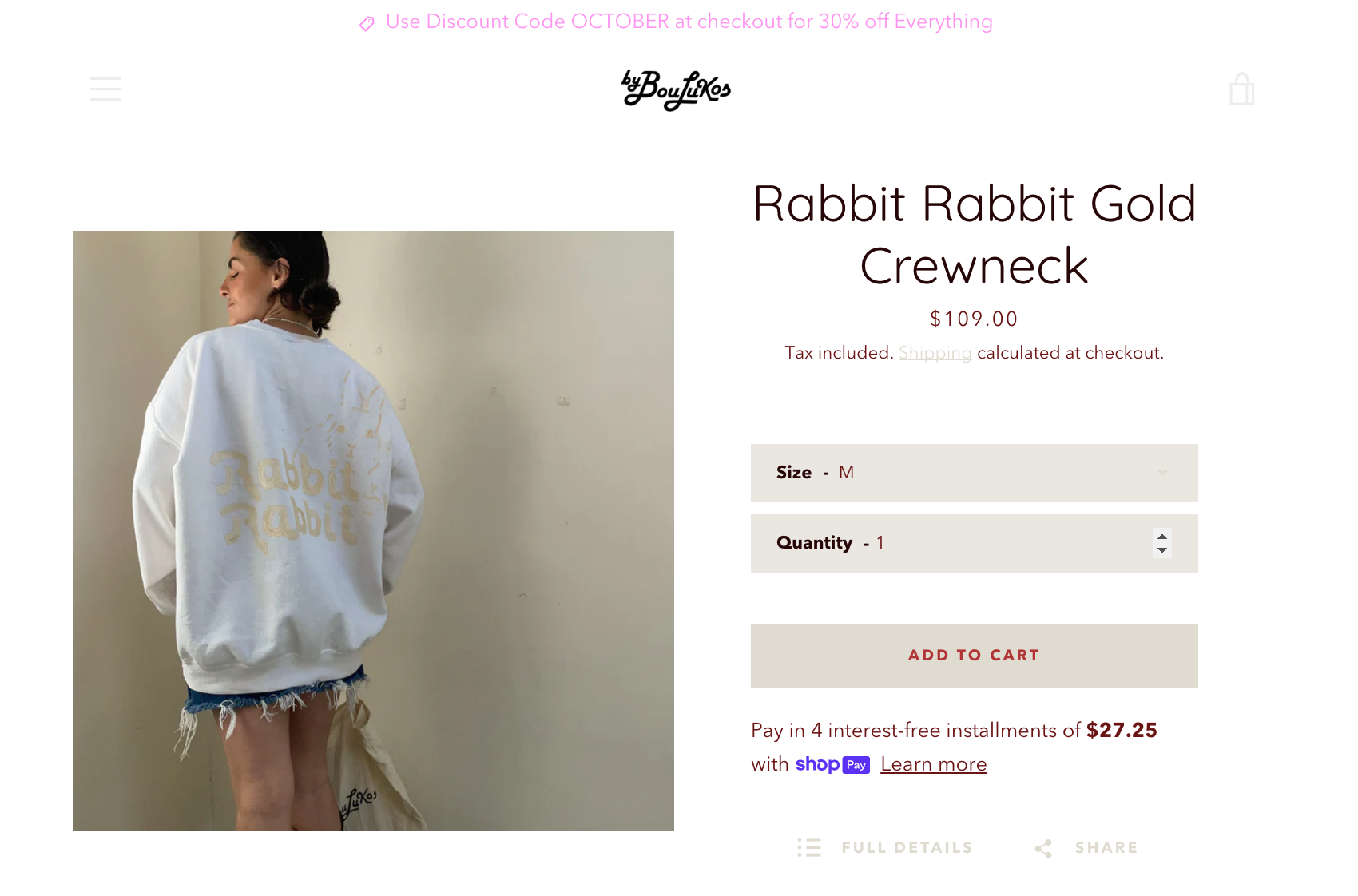This screenshot has height=896, width=1358.
Task: Click the Share icon
Action: [x=1043, y=848]
